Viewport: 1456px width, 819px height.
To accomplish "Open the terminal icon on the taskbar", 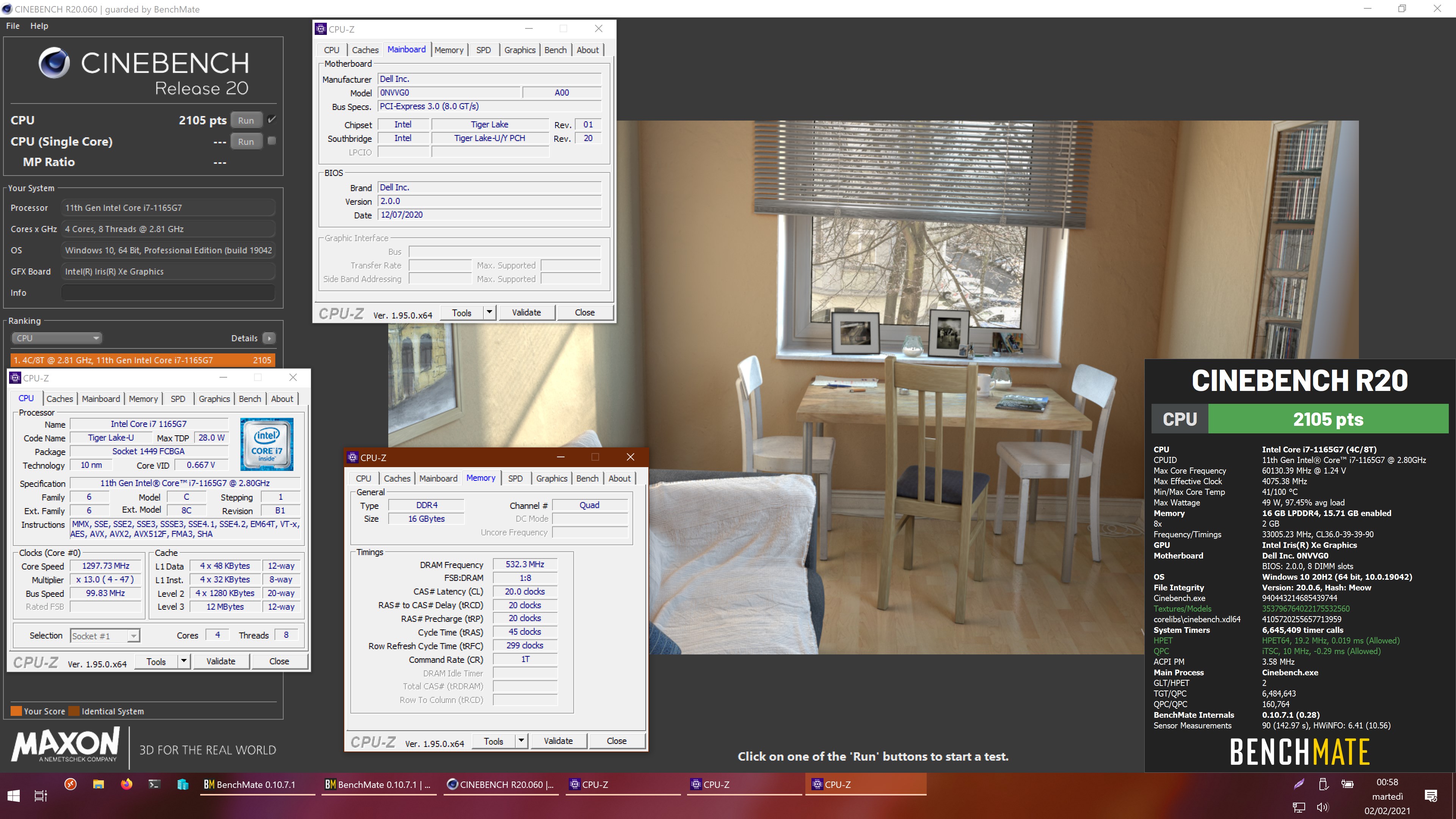I will 154,784.
